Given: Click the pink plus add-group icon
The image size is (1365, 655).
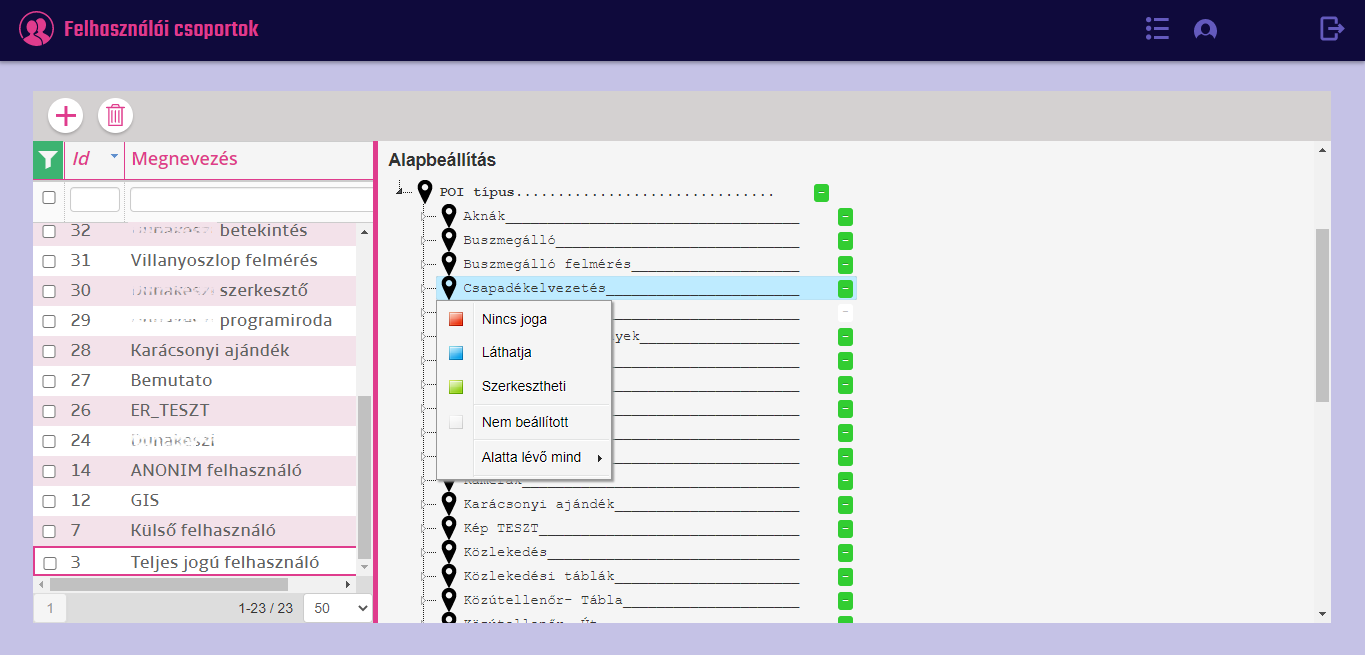Looking at the screenshot, I should 66,116.
